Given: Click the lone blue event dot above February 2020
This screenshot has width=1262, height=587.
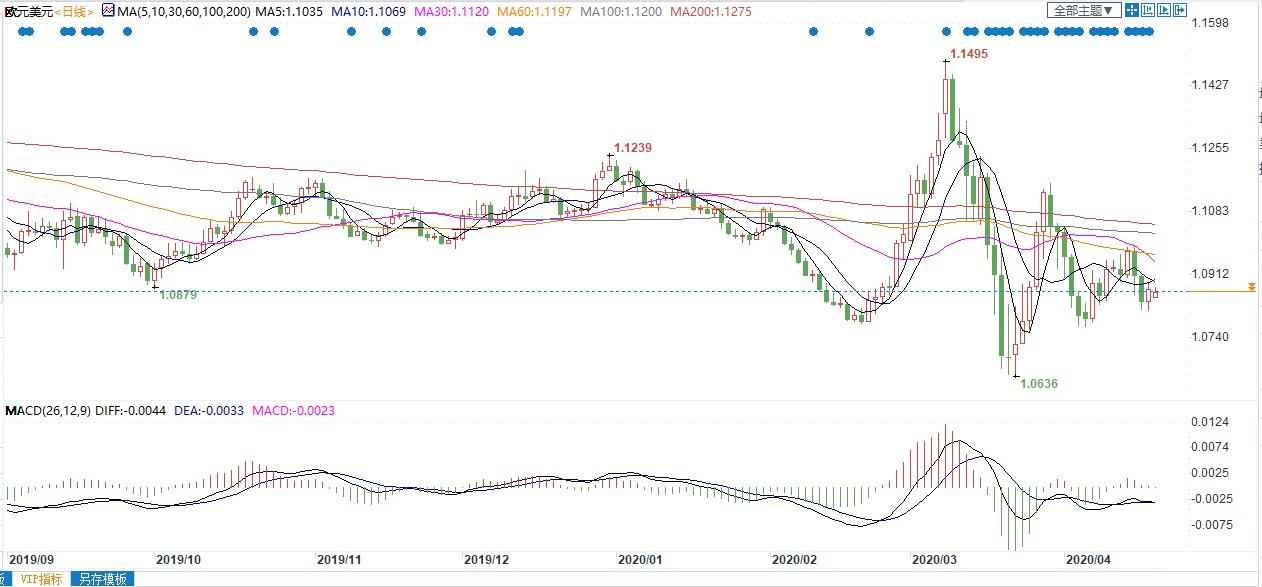Looking at the screenshot, I should [x=813, y=31].
